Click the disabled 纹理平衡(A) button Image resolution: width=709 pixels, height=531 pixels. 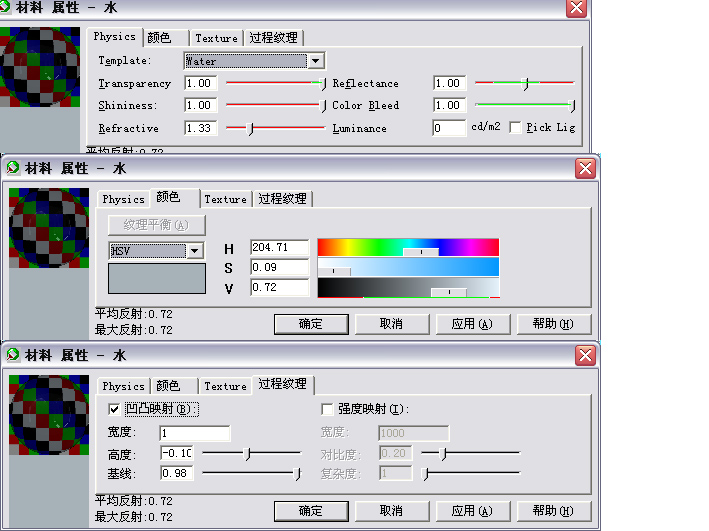click(156, 225)
